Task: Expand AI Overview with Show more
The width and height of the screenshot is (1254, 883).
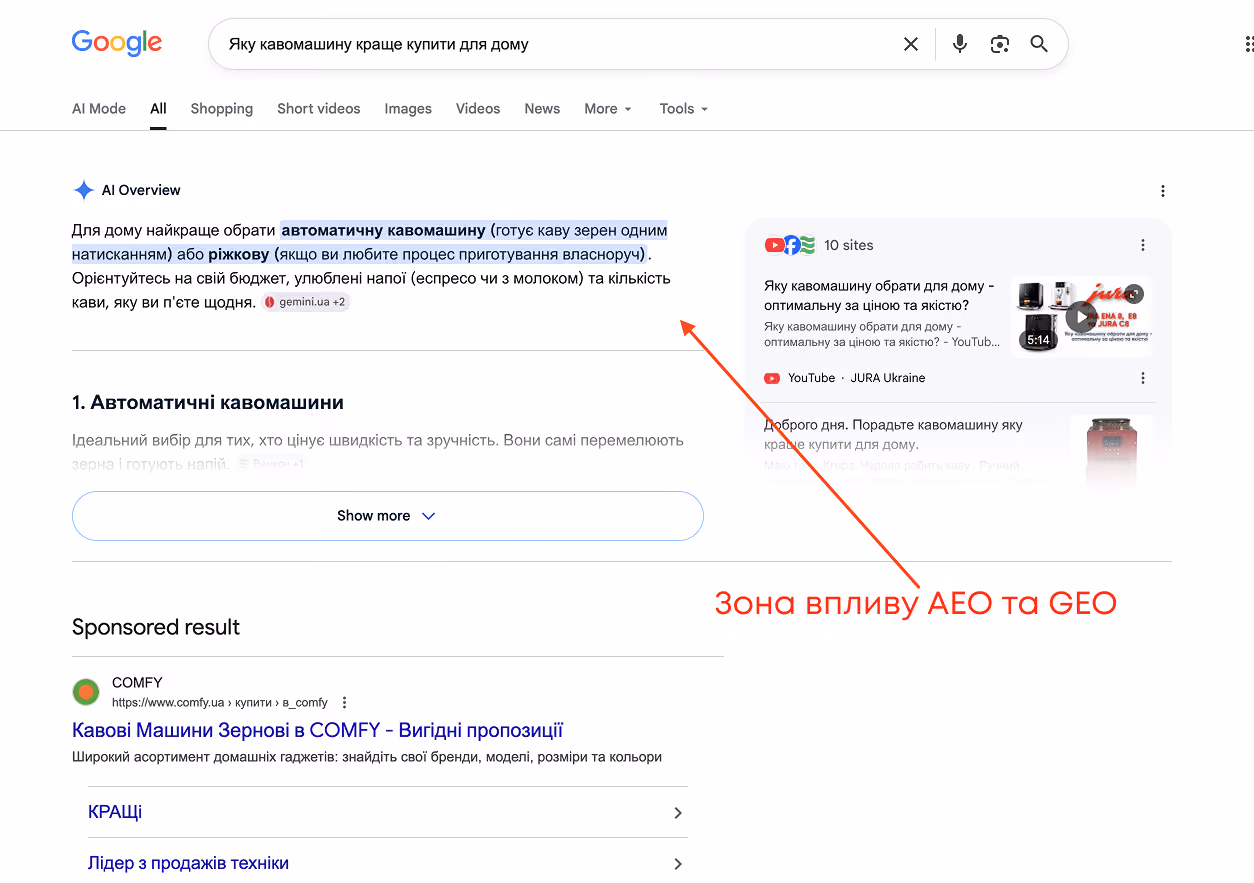Action: (x=388, y=516)
